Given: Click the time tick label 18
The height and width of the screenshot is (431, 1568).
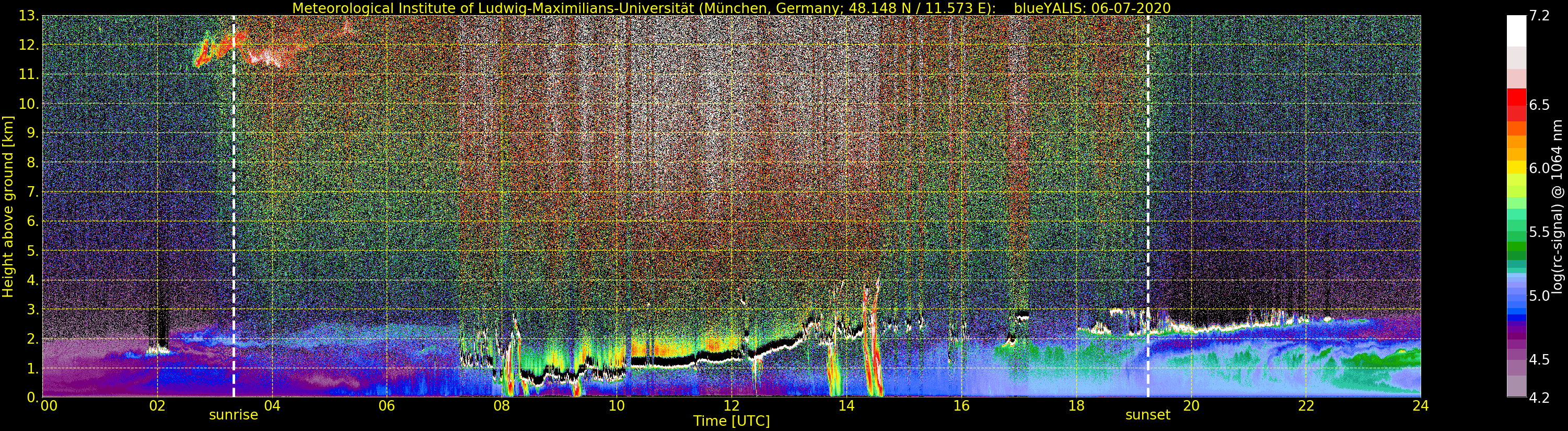Looking at the screenshot, I should pos(1076,406).
